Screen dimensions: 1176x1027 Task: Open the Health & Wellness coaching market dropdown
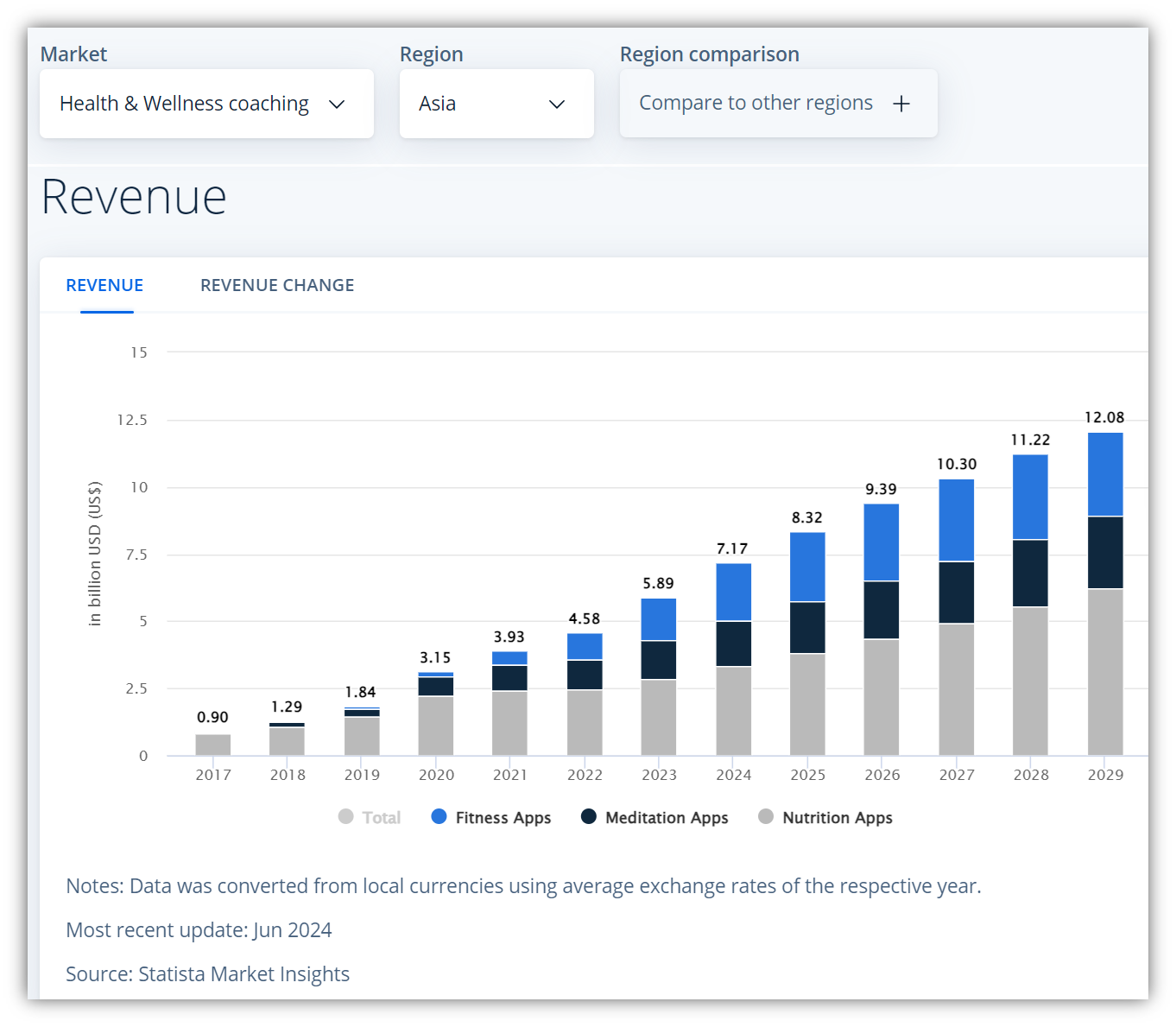pyautogui.click(x=206, y=104)
